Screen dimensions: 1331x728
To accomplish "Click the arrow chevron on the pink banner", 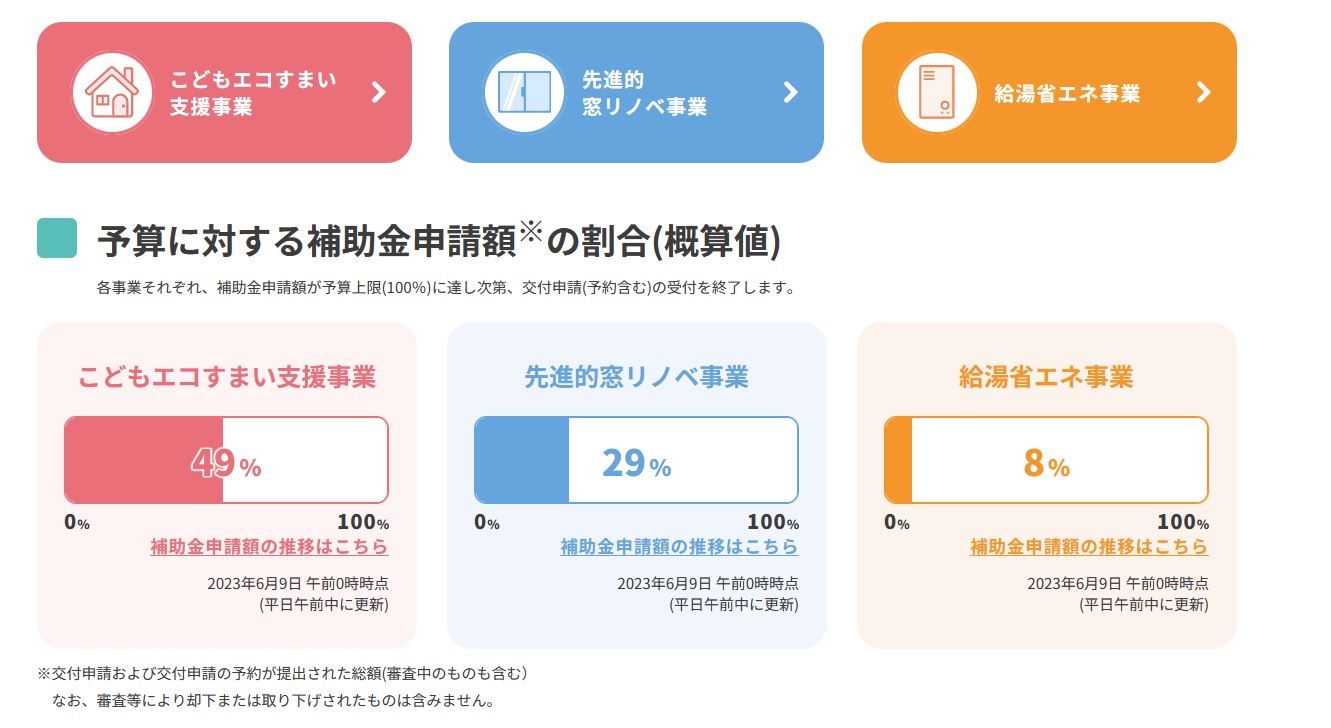I will click(378, 93).
